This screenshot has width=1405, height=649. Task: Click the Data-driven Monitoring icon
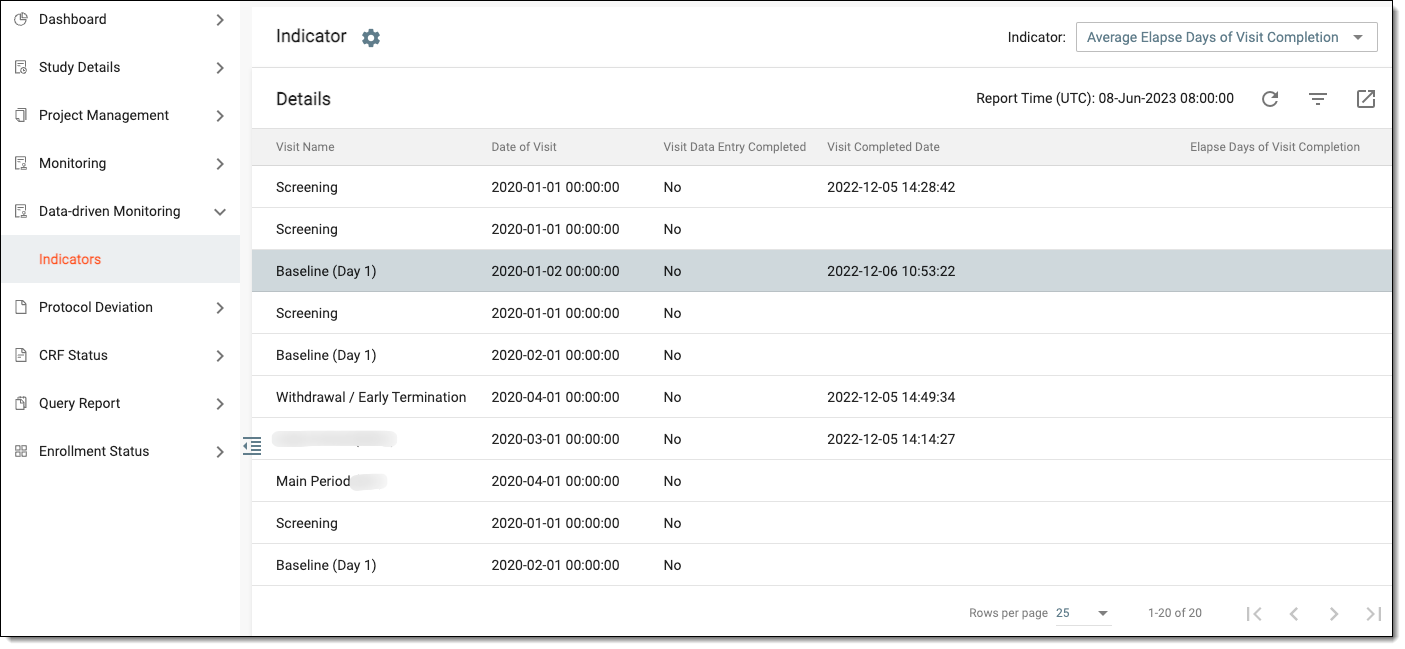pyautogui.click(x=21, y=211)
